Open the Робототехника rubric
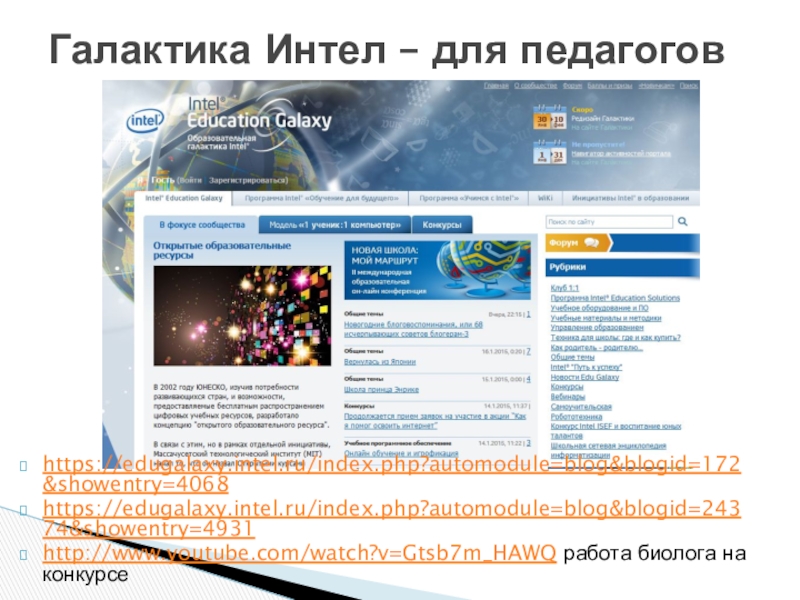This screenshot has height=600, width=800. point(577,416)
